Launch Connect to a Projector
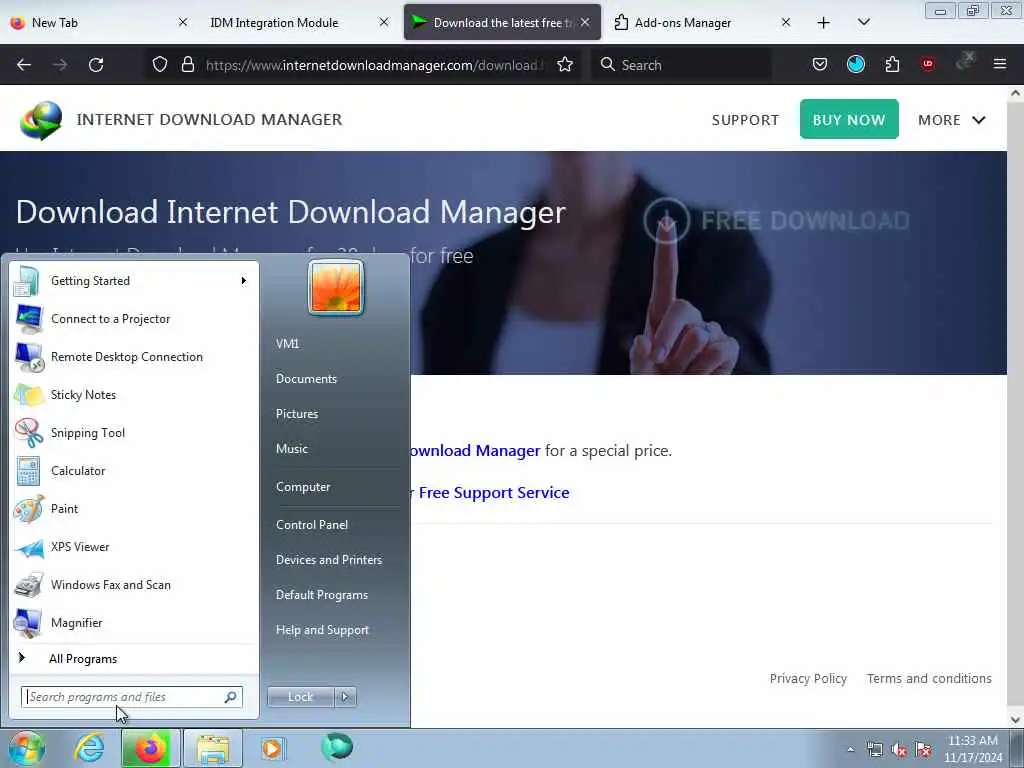This screenshot has width=1024, height=768. click(x=133, y=319)
